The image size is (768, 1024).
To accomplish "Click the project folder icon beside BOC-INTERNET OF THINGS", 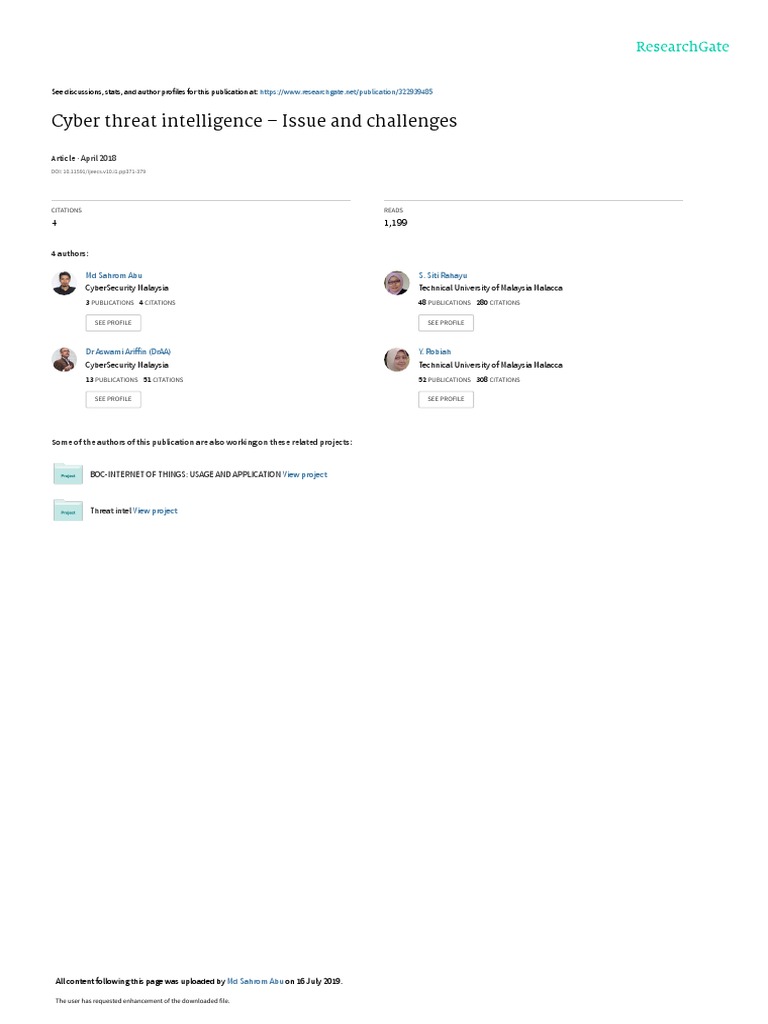I will coord(68,474).
